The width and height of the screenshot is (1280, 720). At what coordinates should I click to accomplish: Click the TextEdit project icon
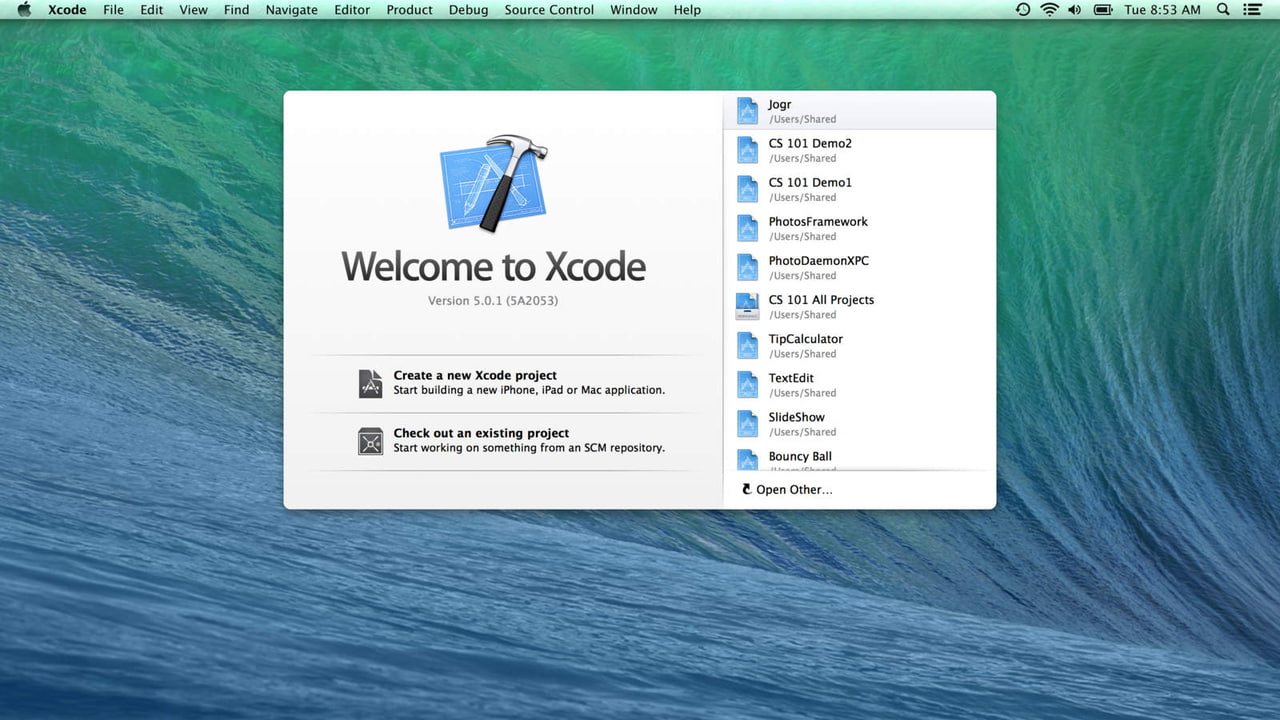tap(748, 384)
